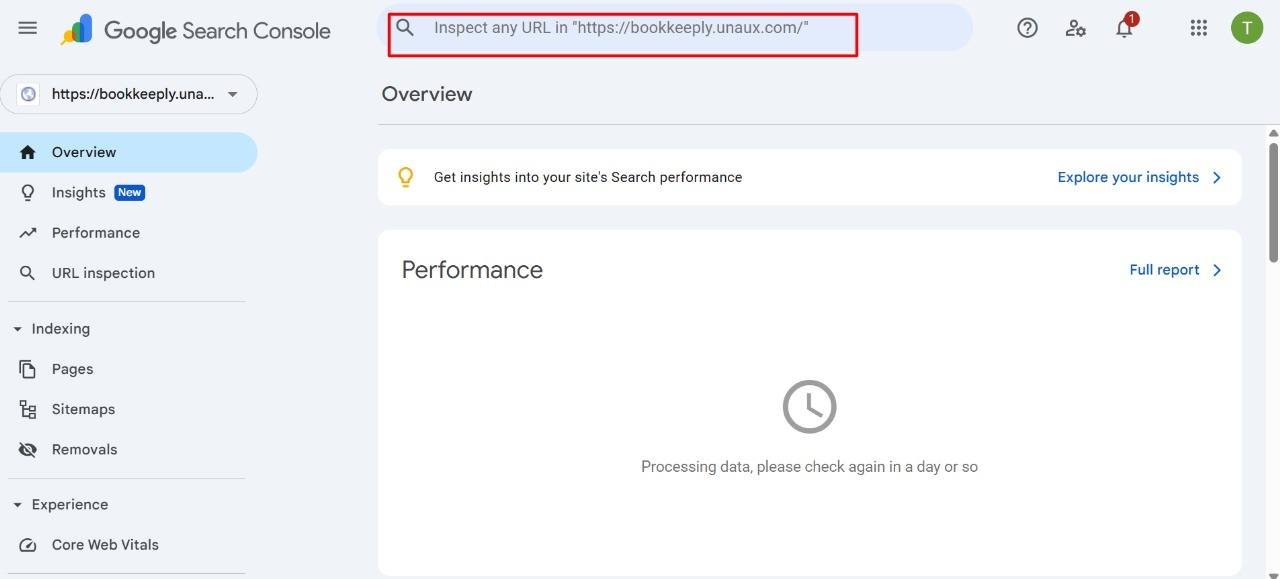
Task: Open the property selector dropdown
Action: [129, 94]
